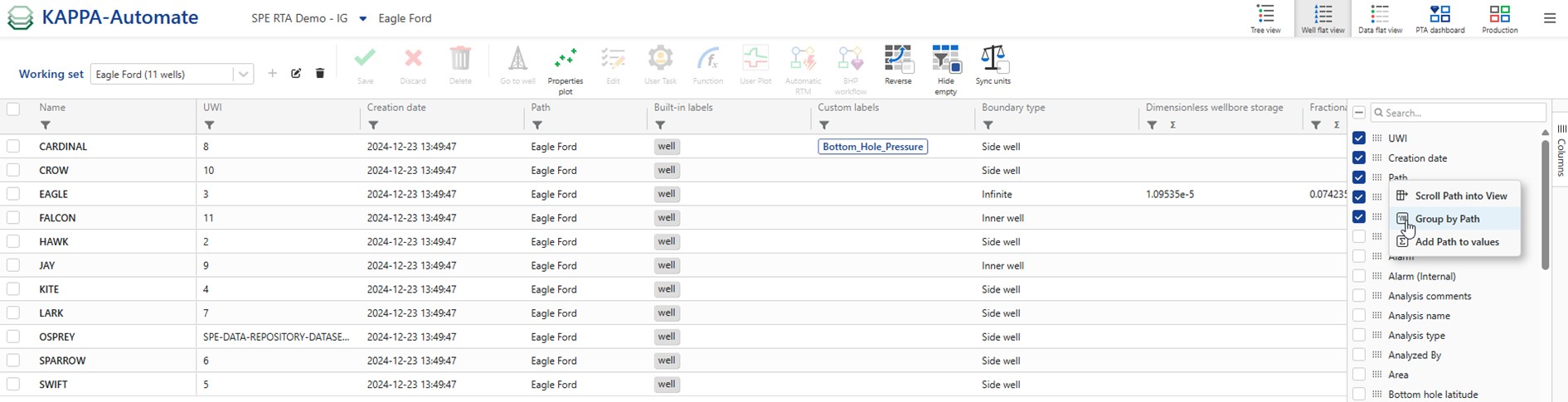The image size is (1568, 402).
Task: Select all wells with header checkbox
Action: (13, 109)
